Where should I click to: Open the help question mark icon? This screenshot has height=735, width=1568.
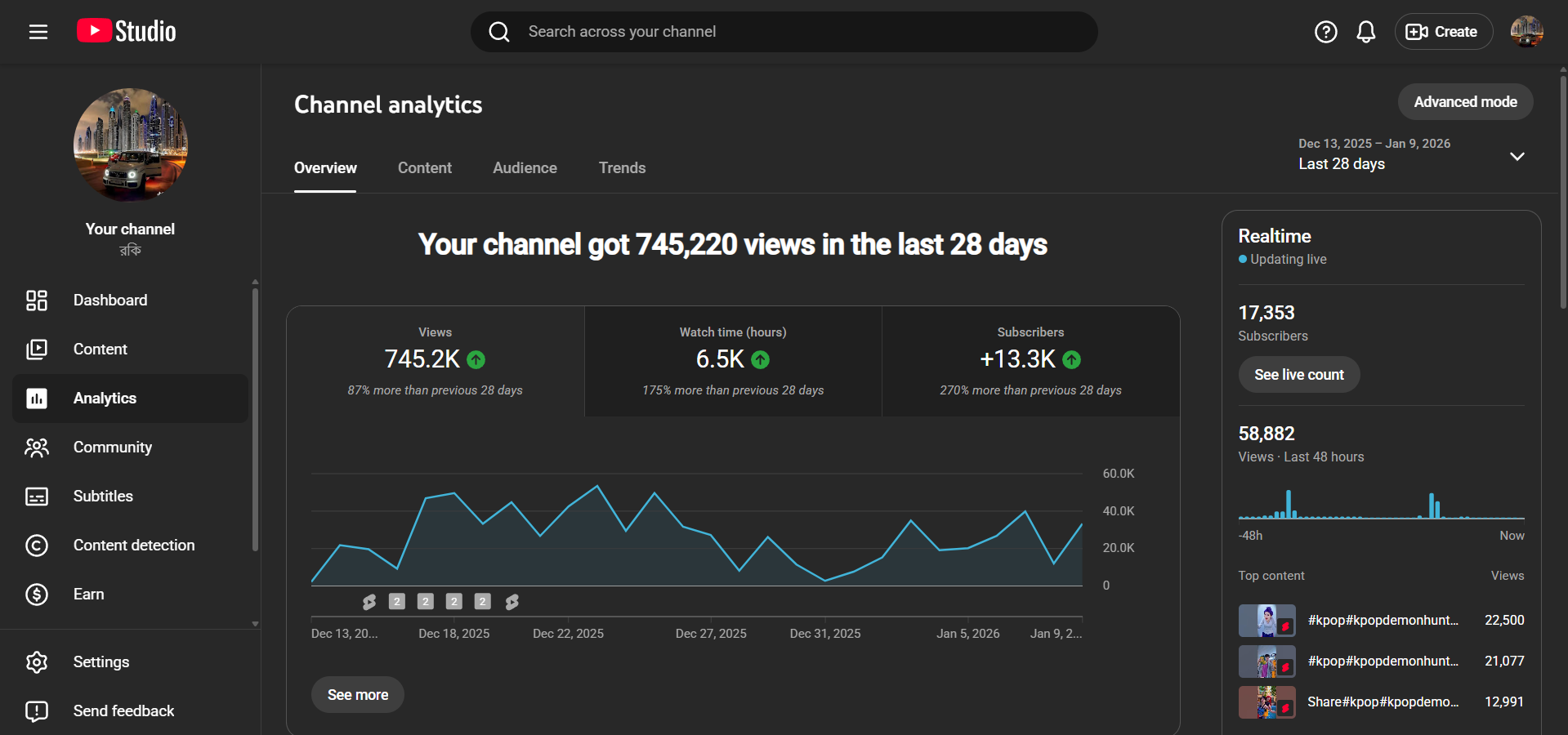point(1325,32)
